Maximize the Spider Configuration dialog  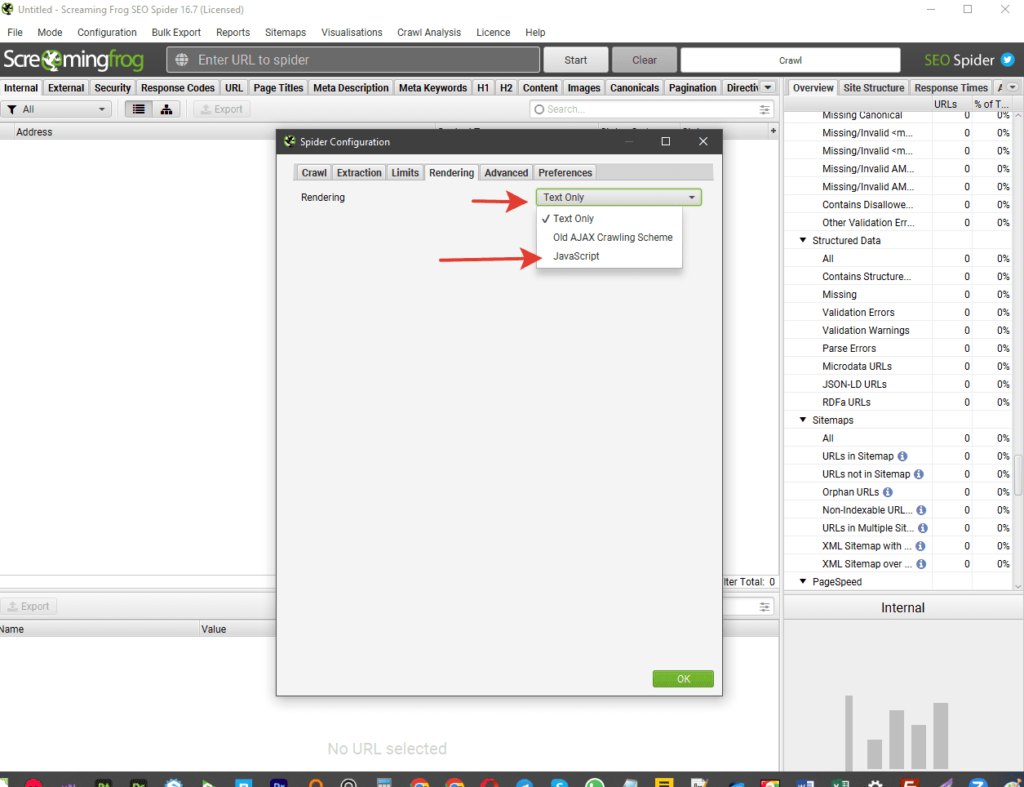[665, 141]
